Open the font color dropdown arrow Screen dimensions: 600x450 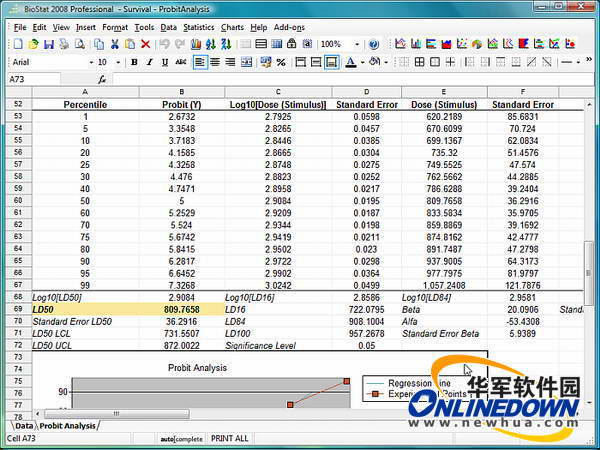[362, 62]
